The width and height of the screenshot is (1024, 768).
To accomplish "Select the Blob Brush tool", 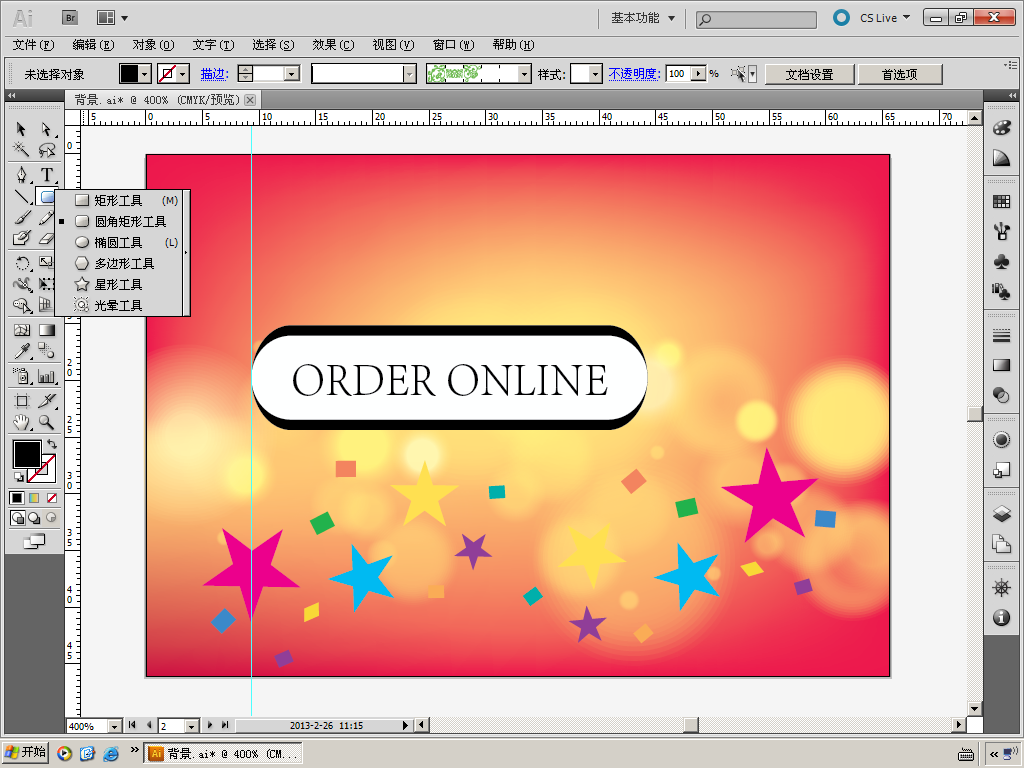I will 21,238.
